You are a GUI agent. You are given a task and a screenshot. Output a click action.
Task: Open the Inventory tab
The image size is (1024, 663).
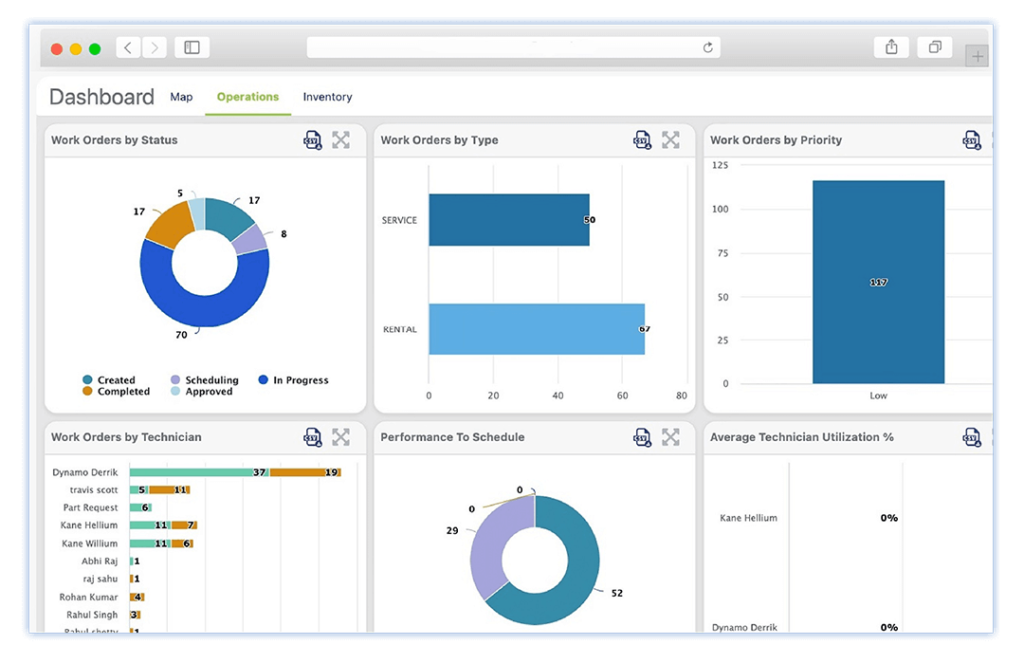coord(327,97)
